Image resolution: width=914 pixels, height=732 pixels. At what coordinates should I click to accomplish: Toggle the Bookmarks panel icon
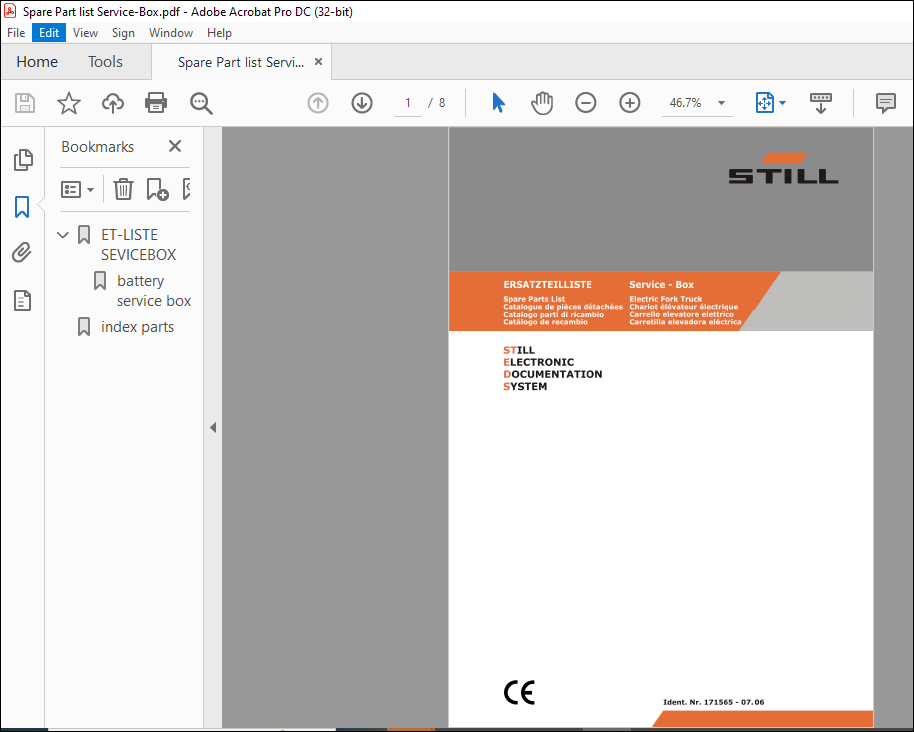tap(22, 207)
